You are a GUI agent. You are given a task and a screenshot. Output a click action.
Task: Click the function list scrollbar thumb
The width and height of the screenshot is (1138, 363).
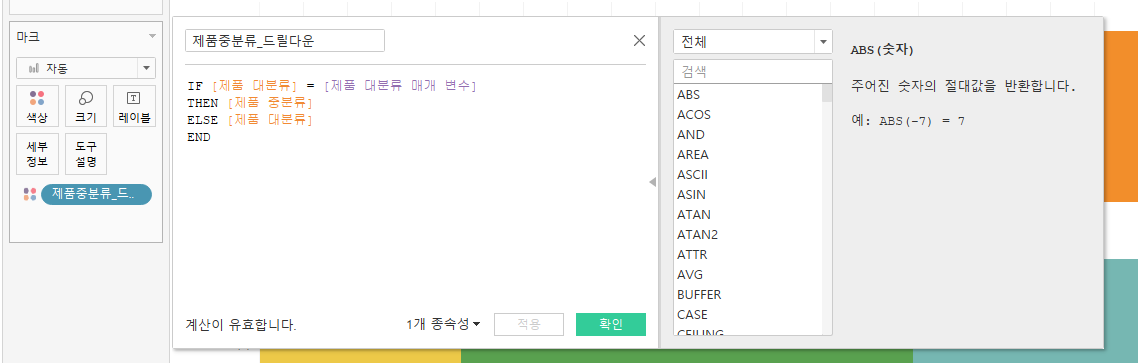click(827, 93)
